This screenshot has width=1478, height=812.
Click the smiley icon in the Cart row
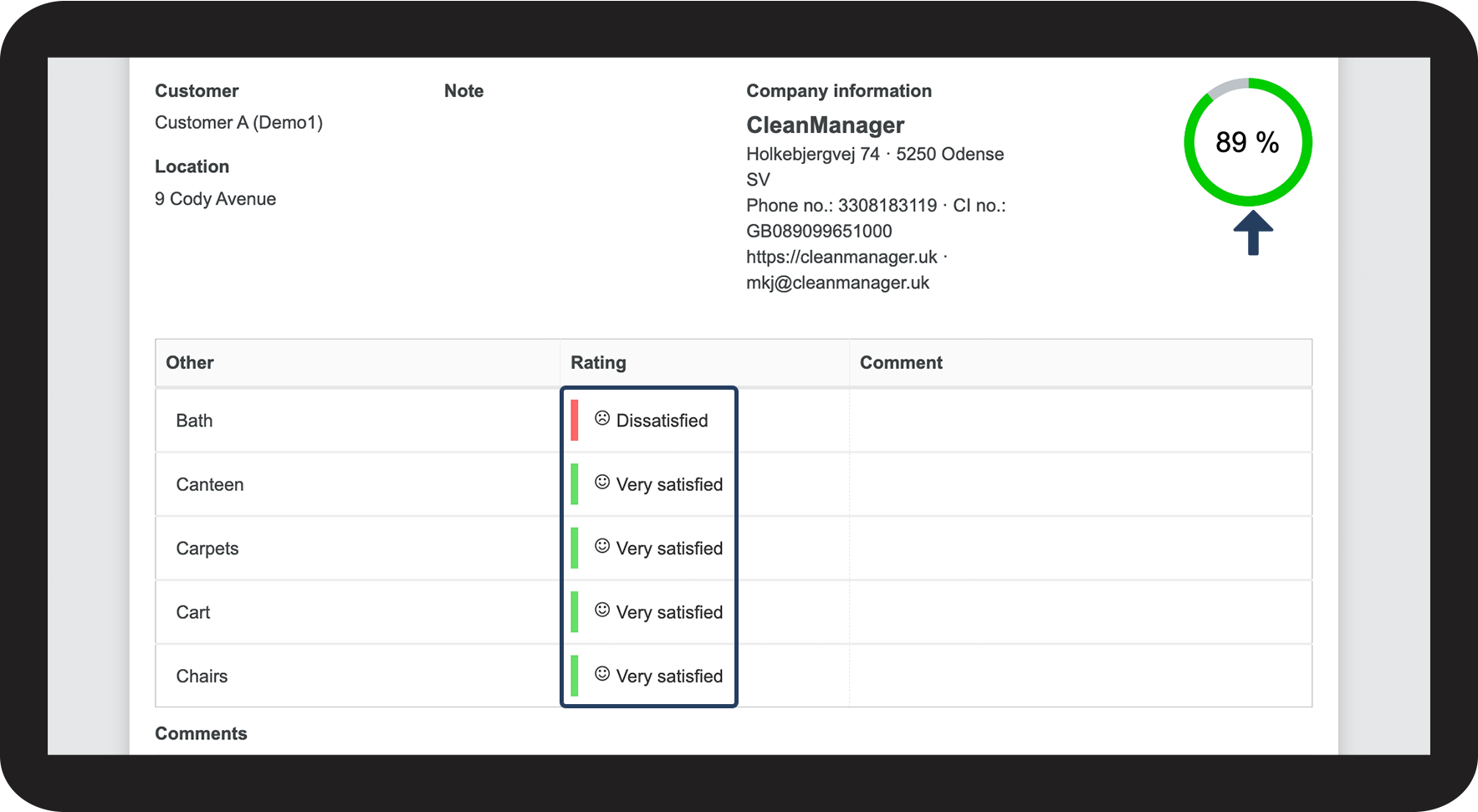click(602, 610)
